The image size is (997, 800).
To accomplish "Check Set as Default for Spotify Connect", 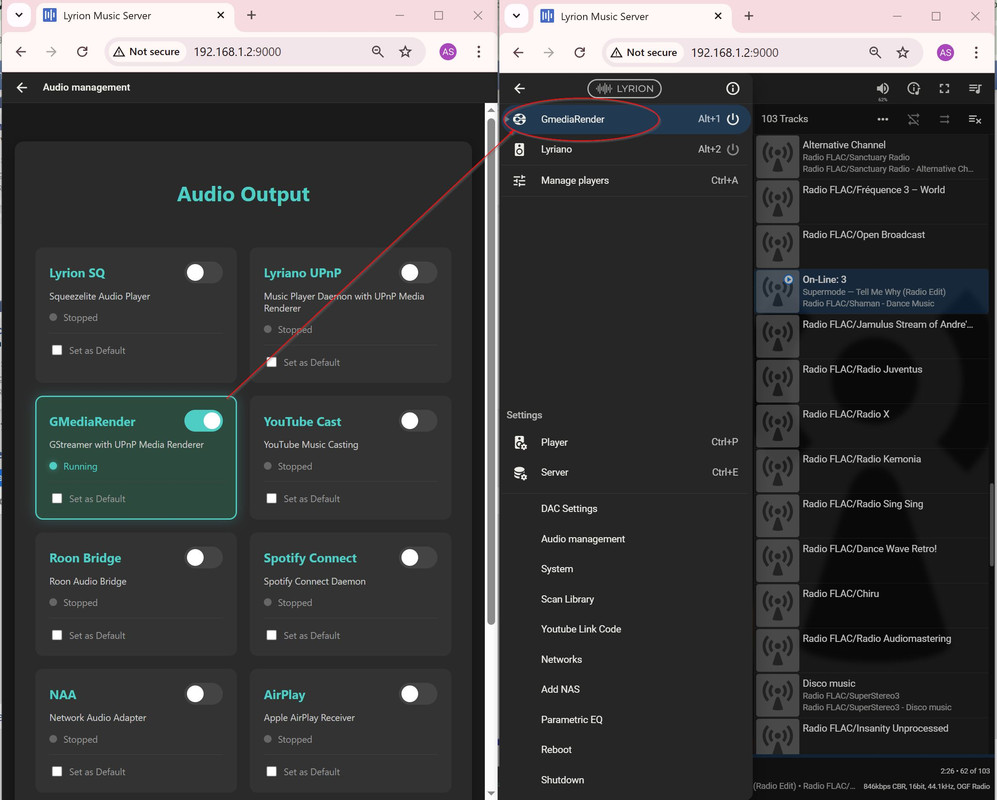I will coord(272,635).
